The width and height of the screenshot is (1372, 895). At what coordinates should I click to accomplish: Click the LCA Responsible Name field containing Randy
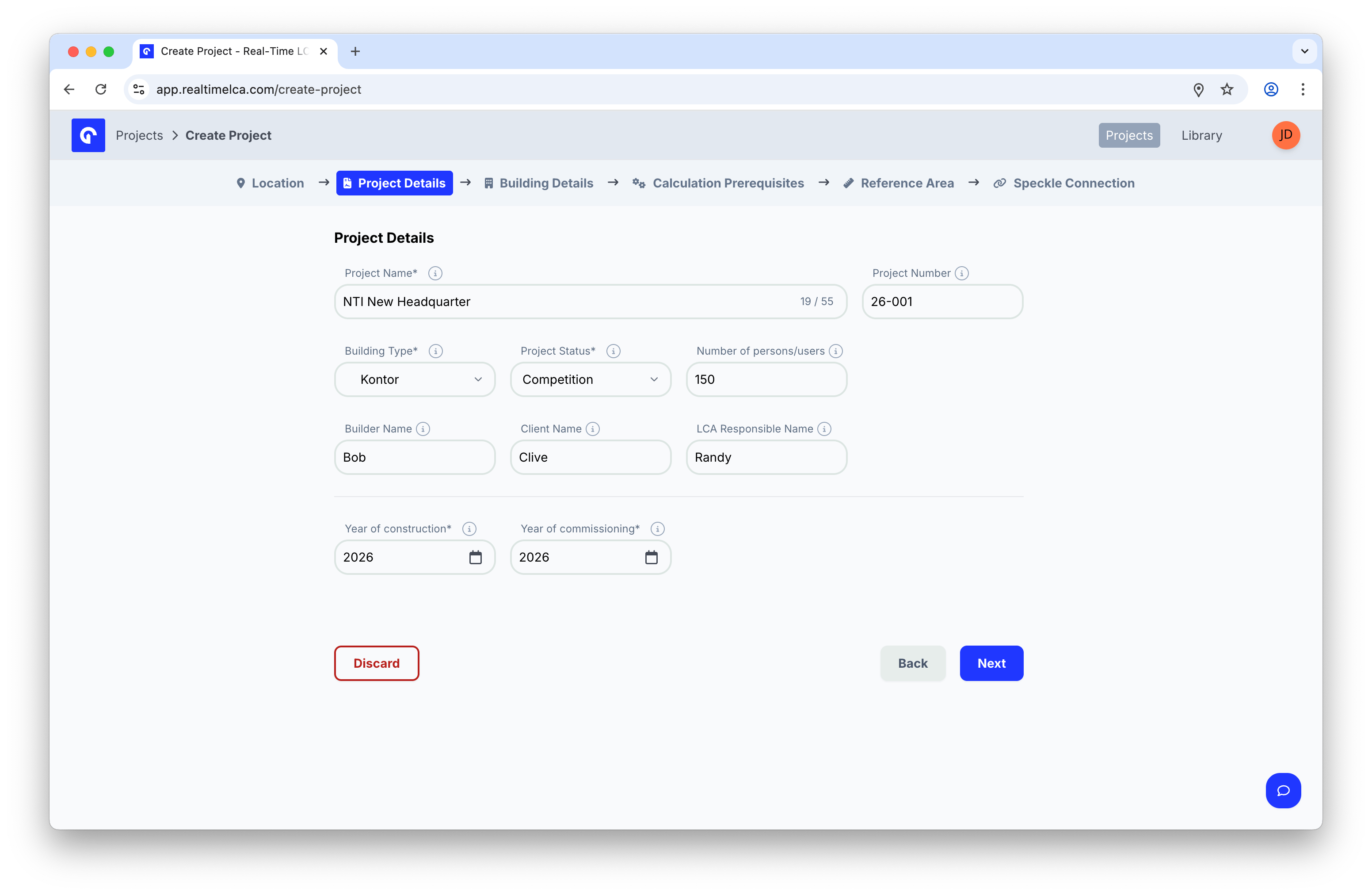[767, 457]
